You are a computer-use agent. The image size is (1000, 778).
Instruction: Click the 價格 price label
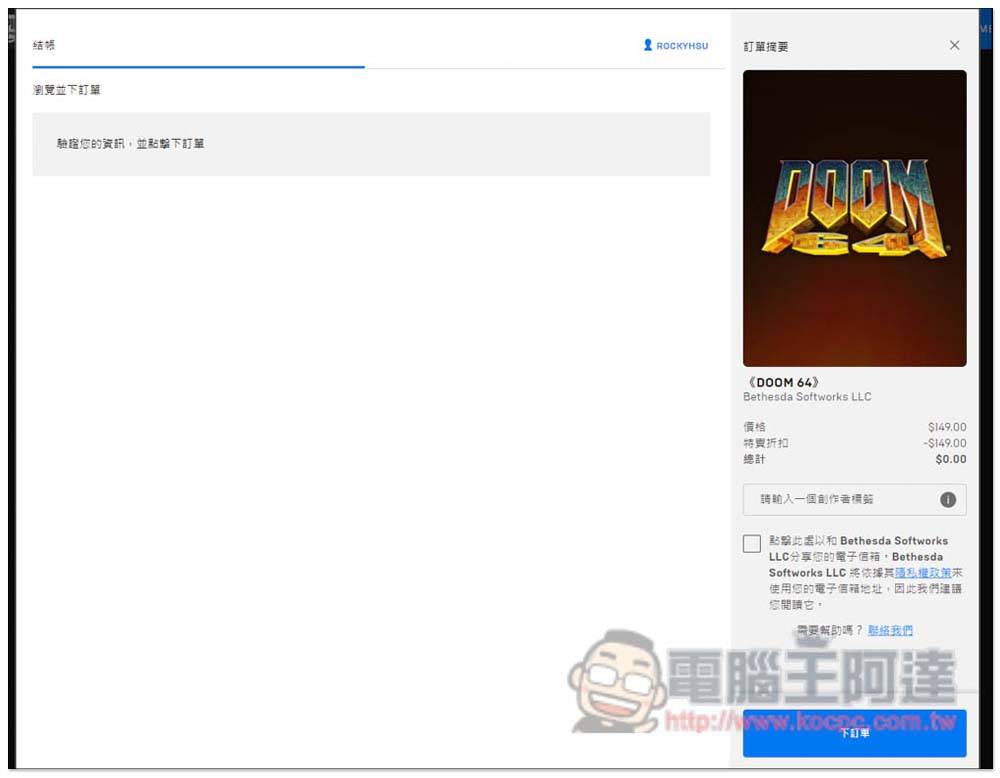[x=754, y=427]
